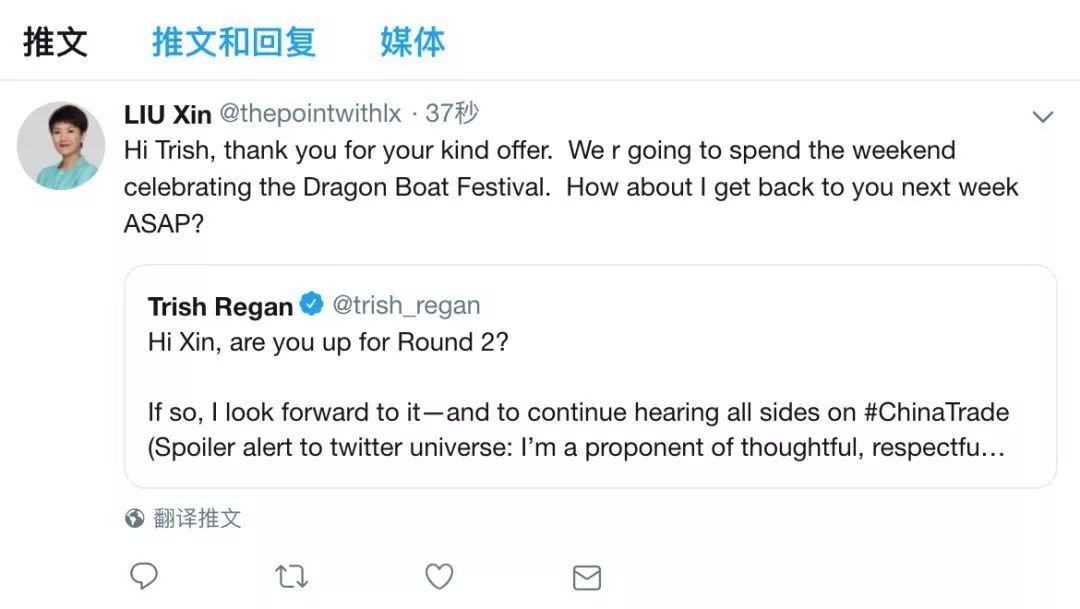Click the reply speech bubble icon

tap(145, 576)
